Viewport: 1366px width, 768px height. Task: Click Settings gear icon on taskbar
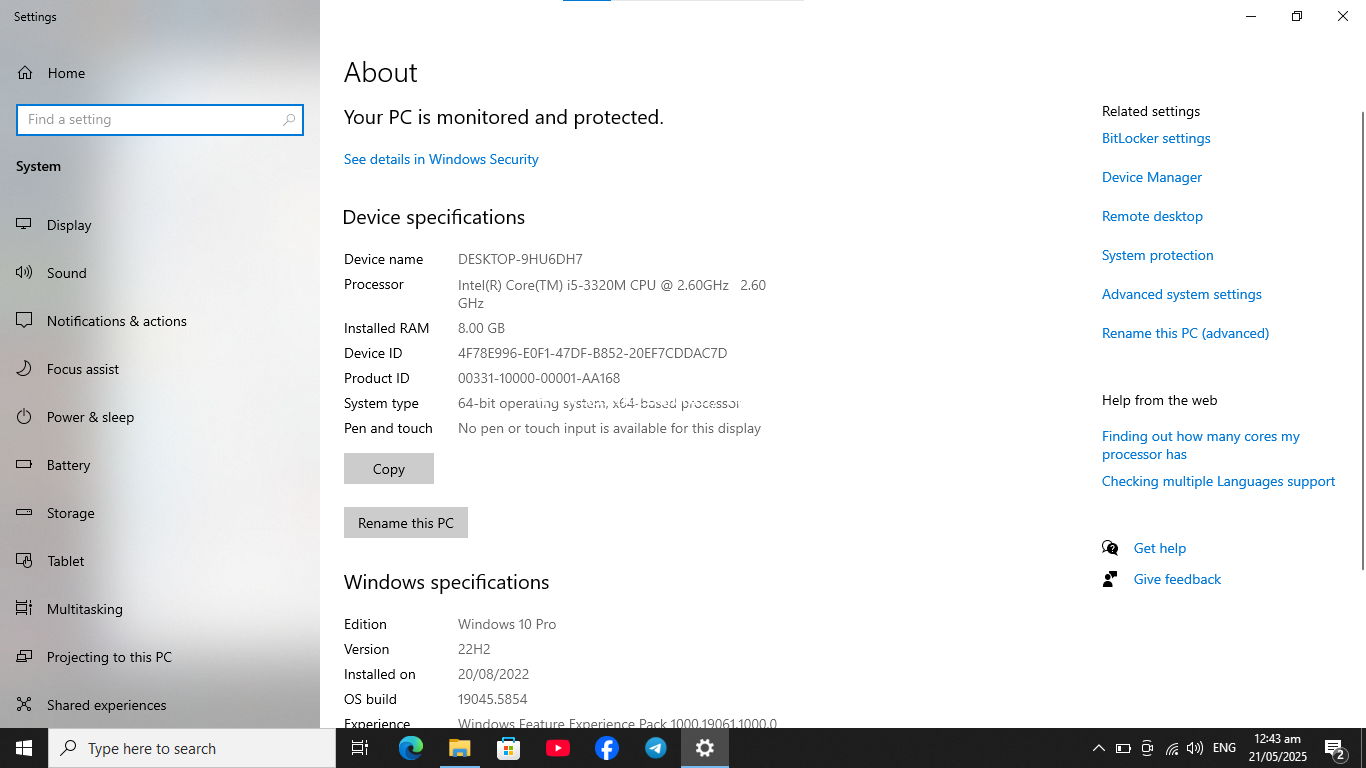tap(704, 748)
